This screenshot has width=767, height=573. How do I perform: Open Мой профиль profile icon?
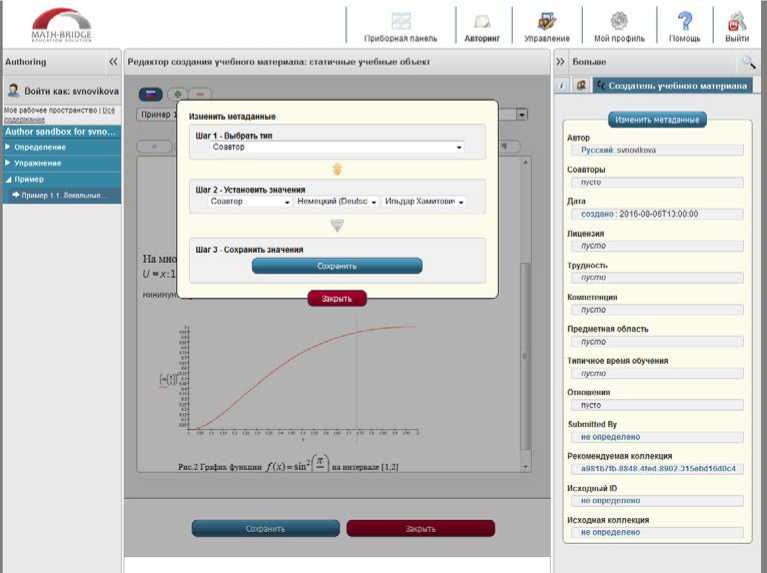[619, 21]
